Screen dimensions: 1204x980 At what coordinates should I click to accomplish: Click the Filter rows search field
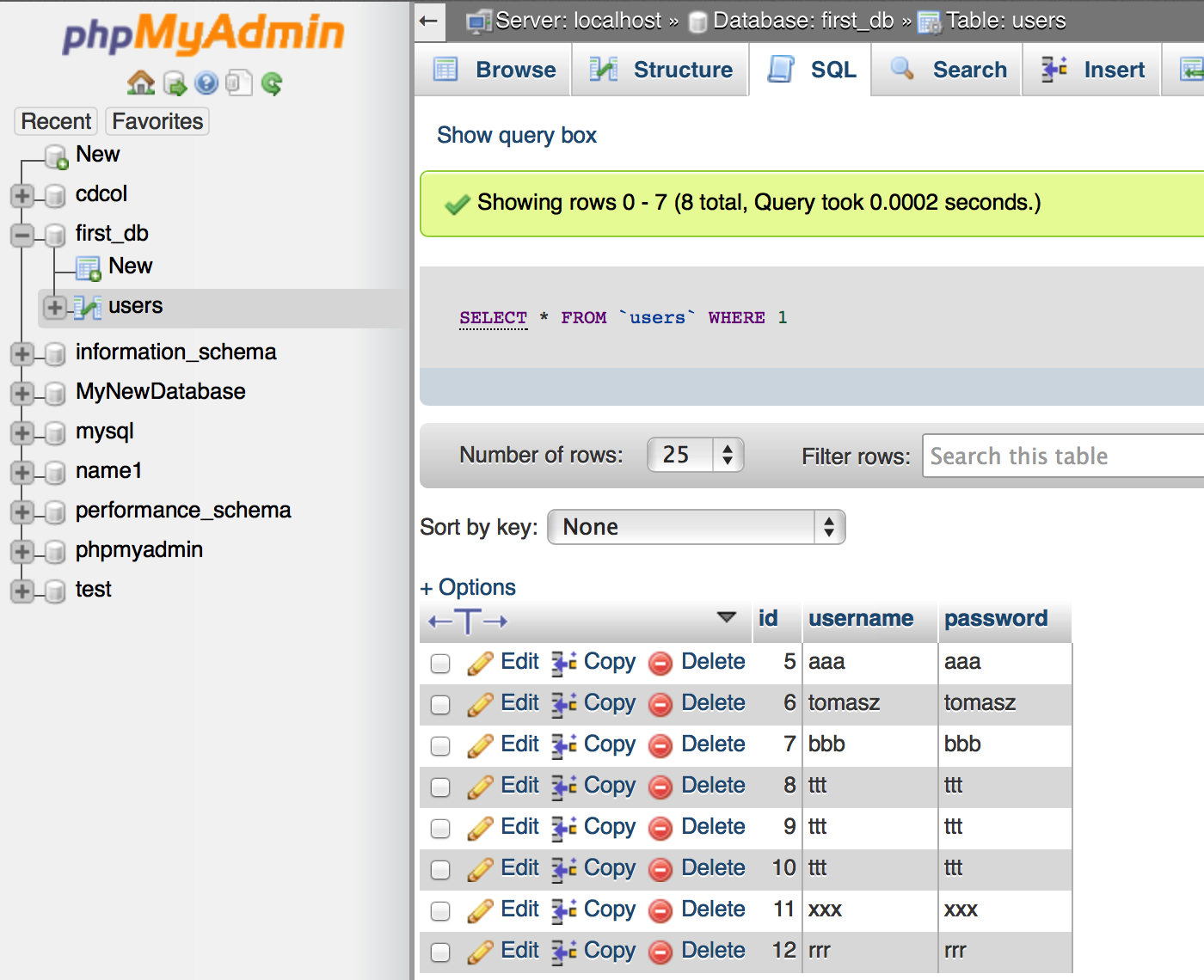(1063, 456)
